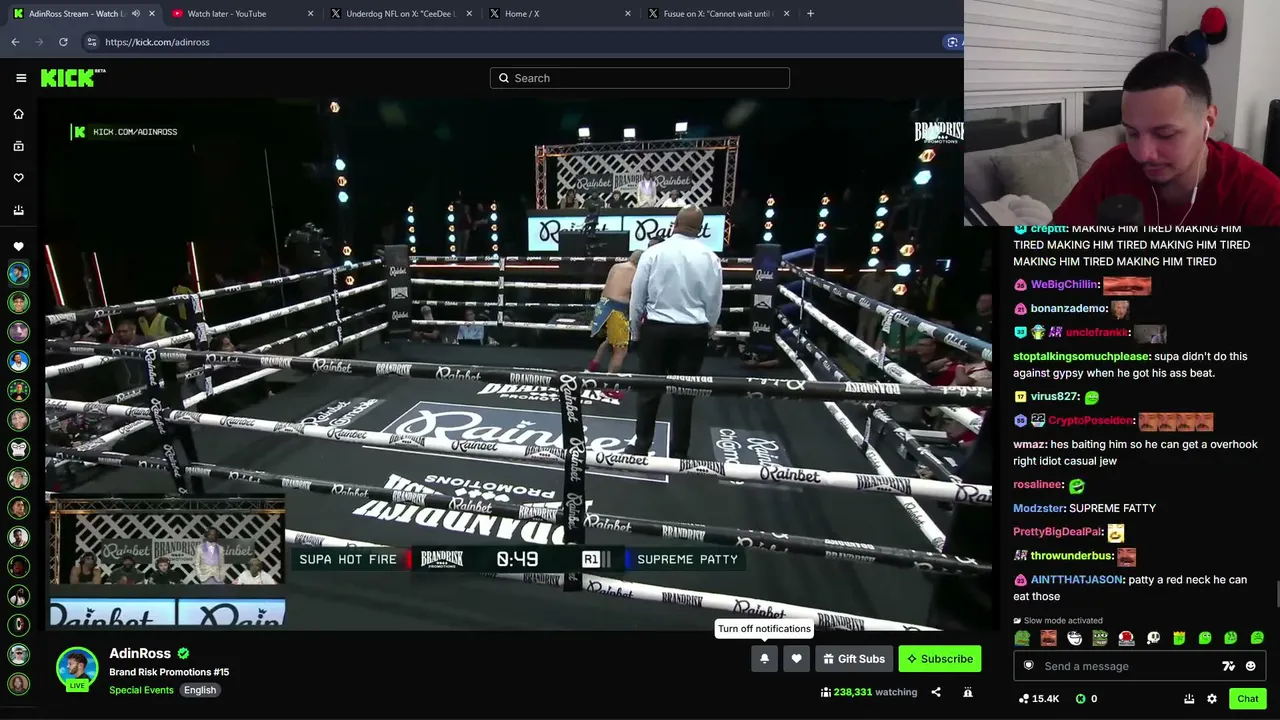
Task: Open a new browser tab
Action: [x=810, y=14]
